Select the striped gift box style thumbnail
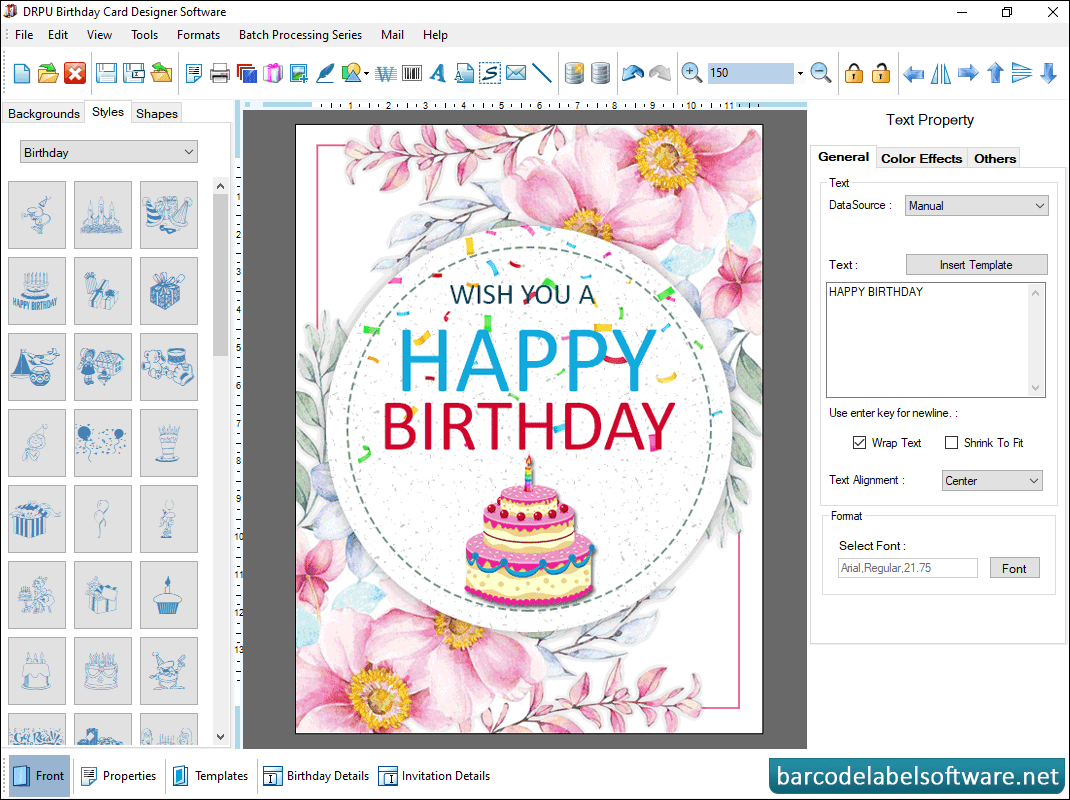1070x800 pixels. (x=37, y=519)
